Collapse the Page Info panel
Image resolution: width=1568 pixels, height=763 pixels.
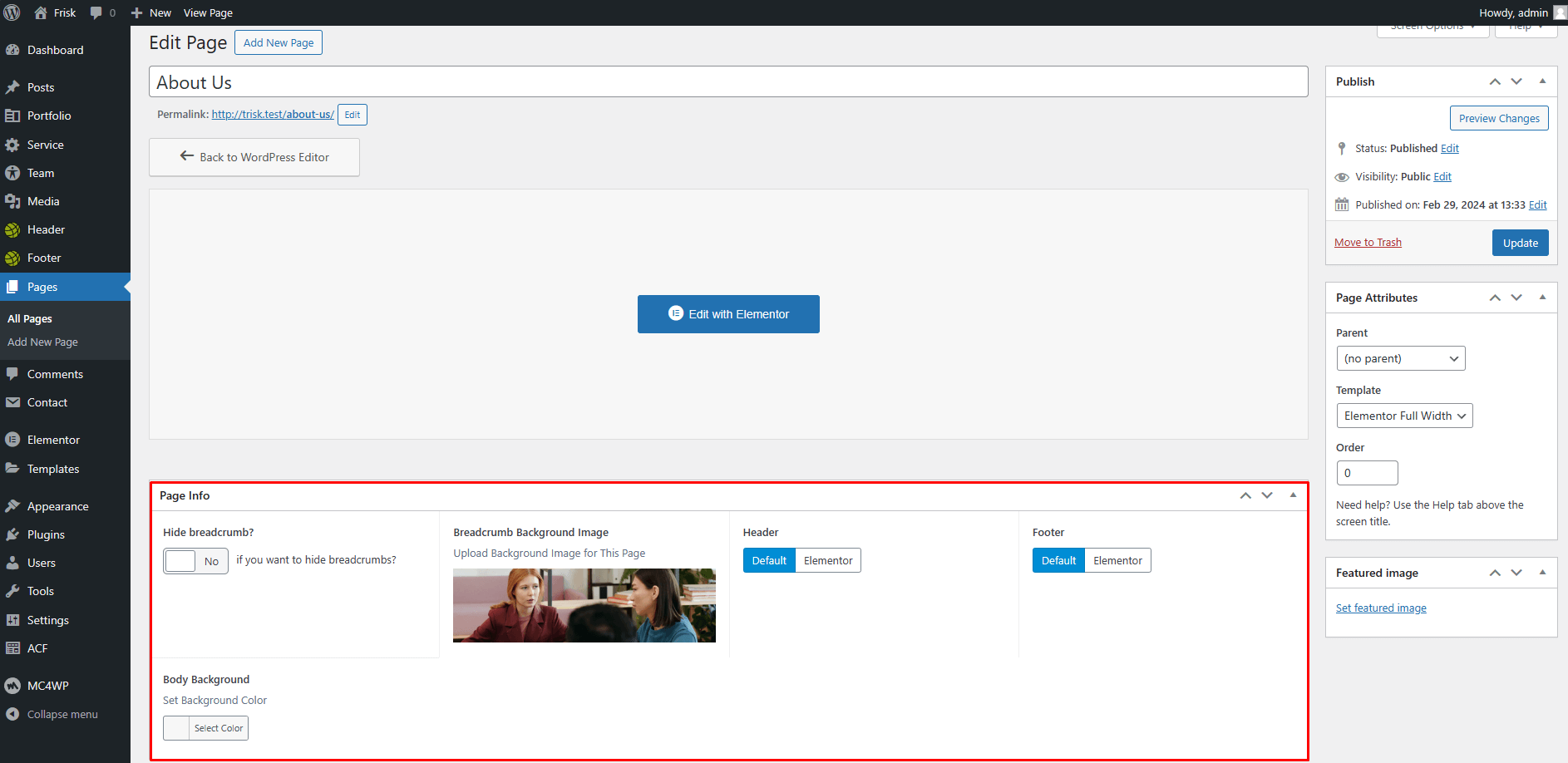coord(1293,495)
